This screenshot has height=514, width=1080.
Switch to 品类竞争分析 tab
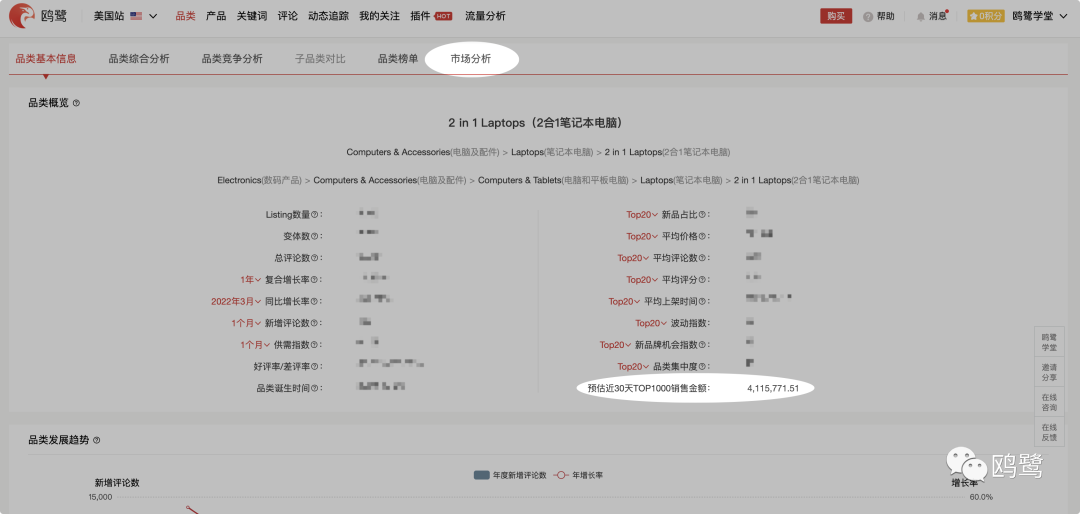point(232,59)
